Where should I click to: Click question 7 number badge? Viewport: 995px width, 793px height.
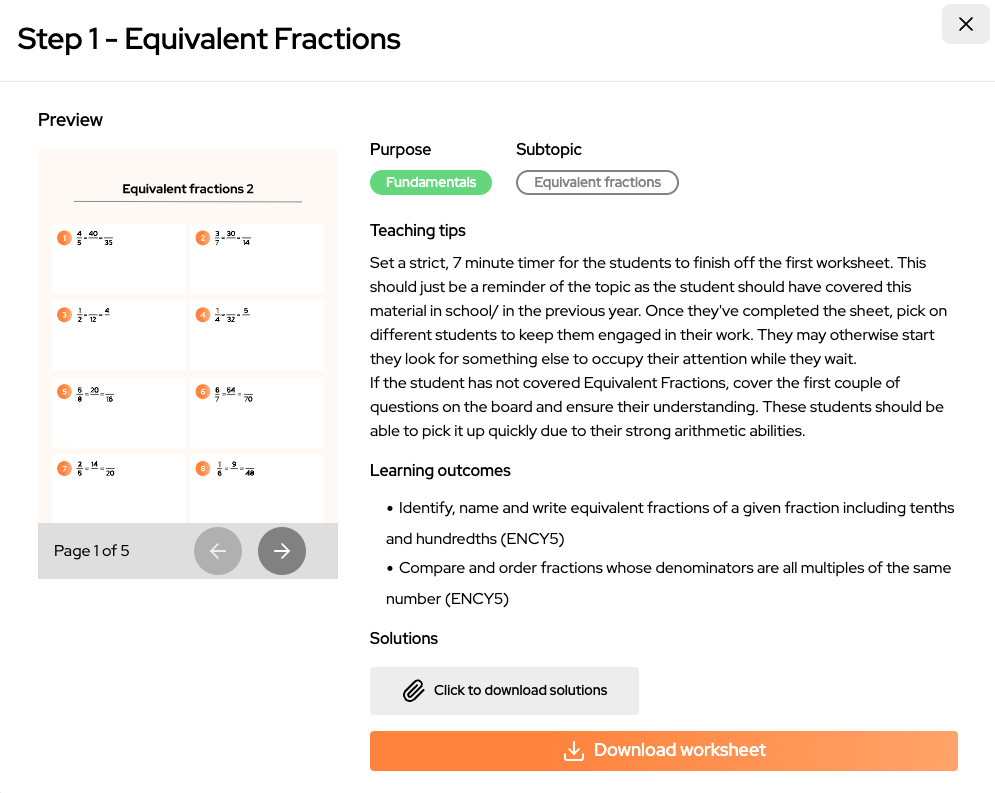[x=64, y=468]
